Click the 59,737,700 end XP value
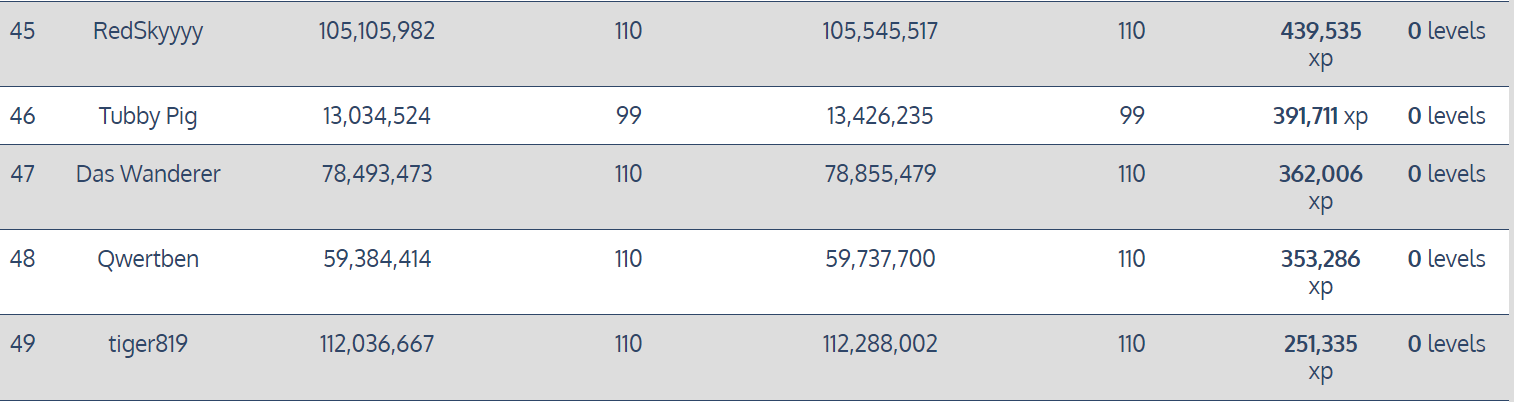Viewport: 1514px width, 402px height. [x=880, y=259]
